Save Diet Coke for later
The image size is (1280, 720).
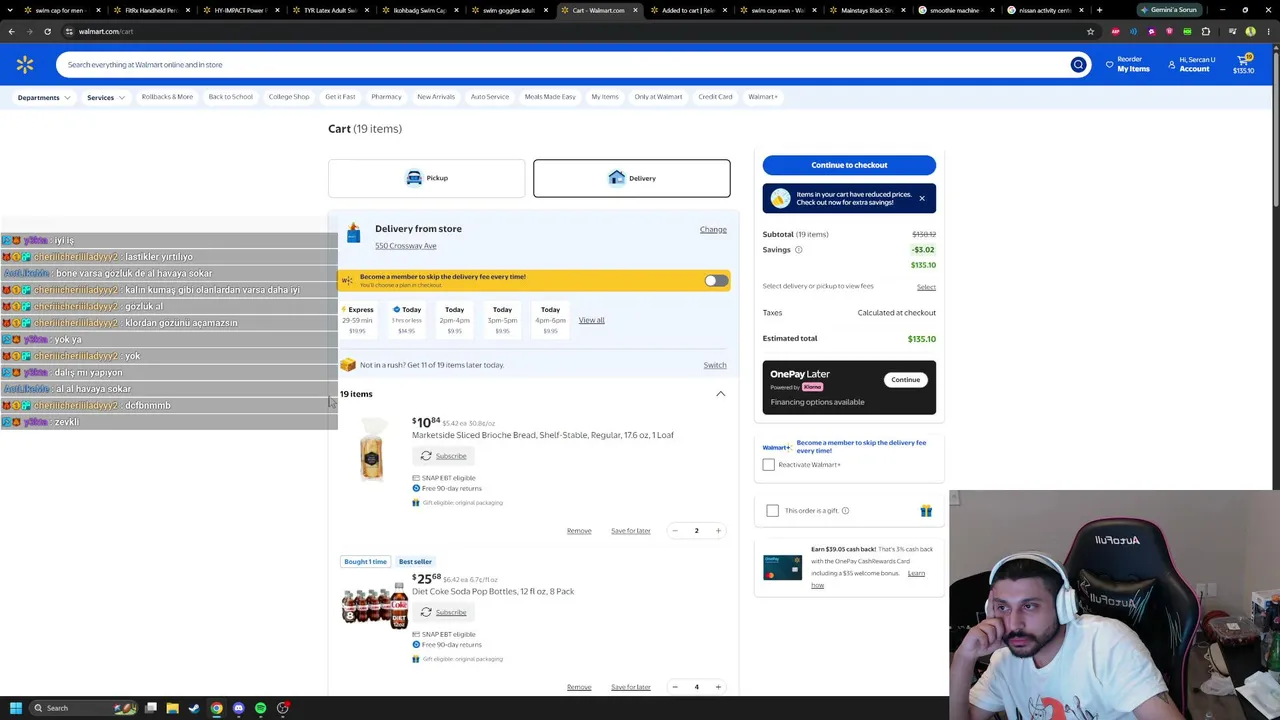(x=630, y=687)
